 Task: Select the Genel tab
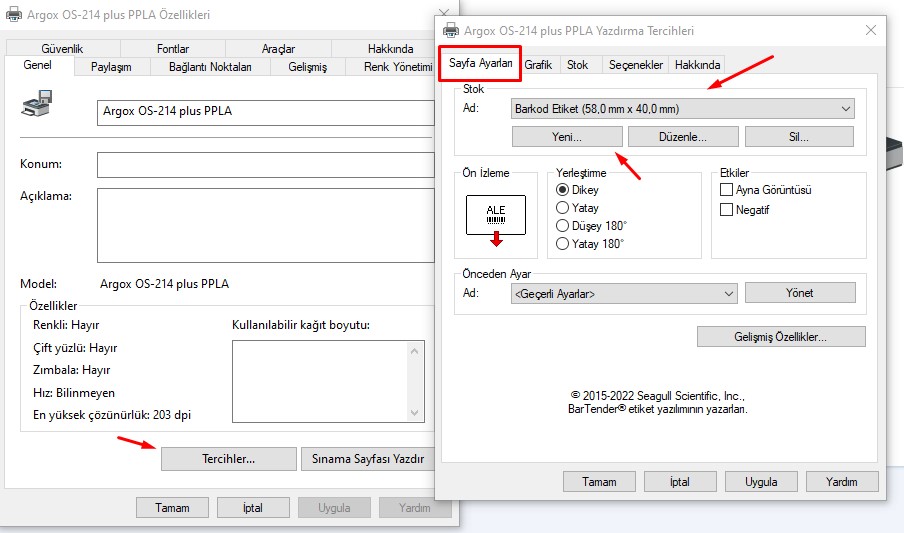point(37,65)
